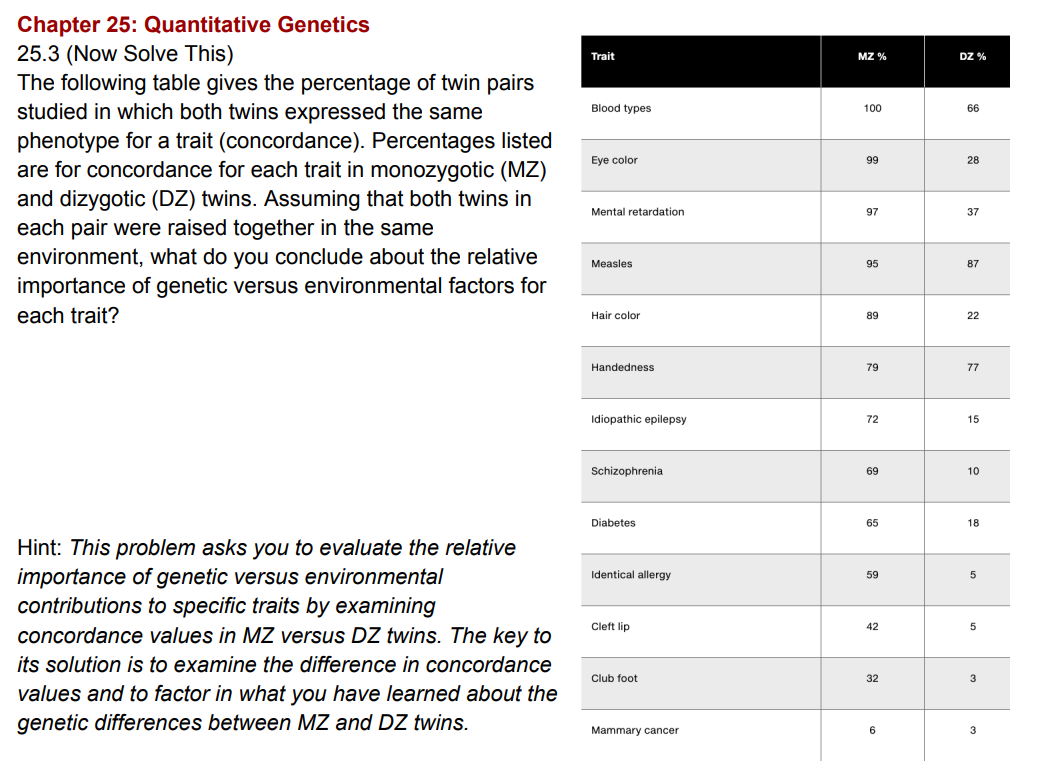The width and height of the screenshot is (1044, 772).
Task: Select the "Eye color" trait cell
Action: (614, 160)
